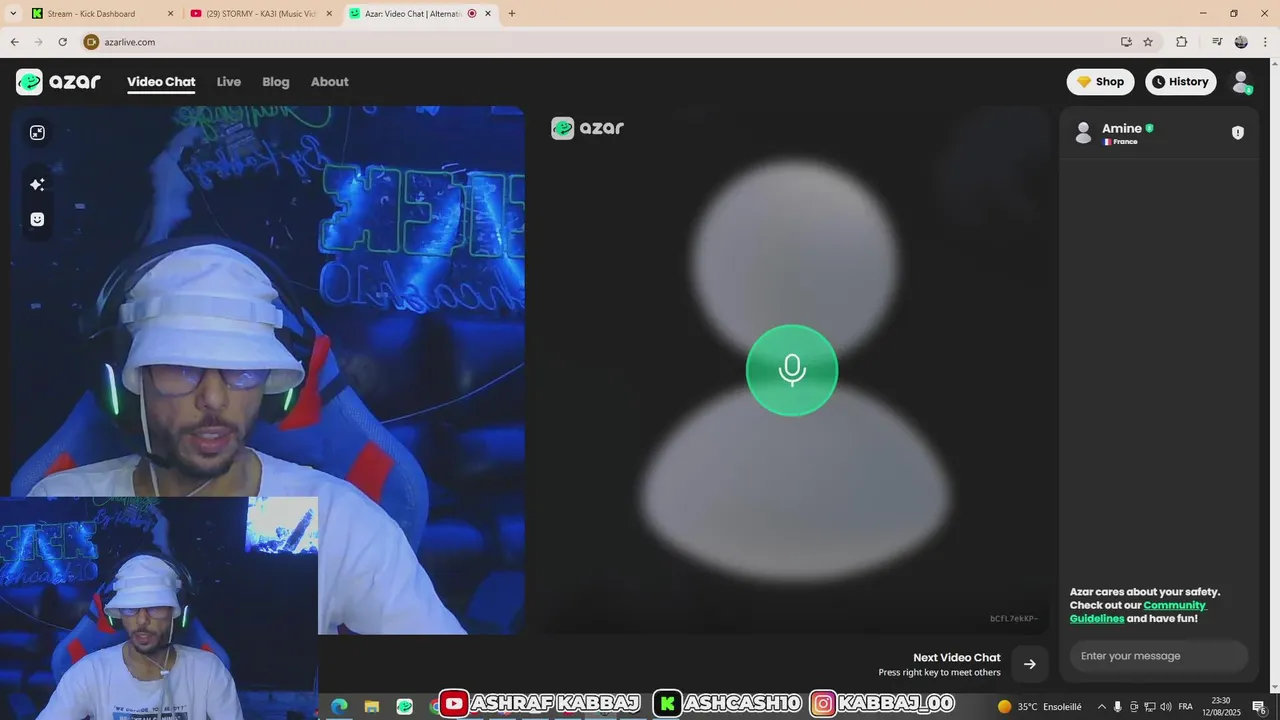Viewport: 1280px width, 720px height.
Task: Open Azar app in taskbar
Action: point(404,706)
